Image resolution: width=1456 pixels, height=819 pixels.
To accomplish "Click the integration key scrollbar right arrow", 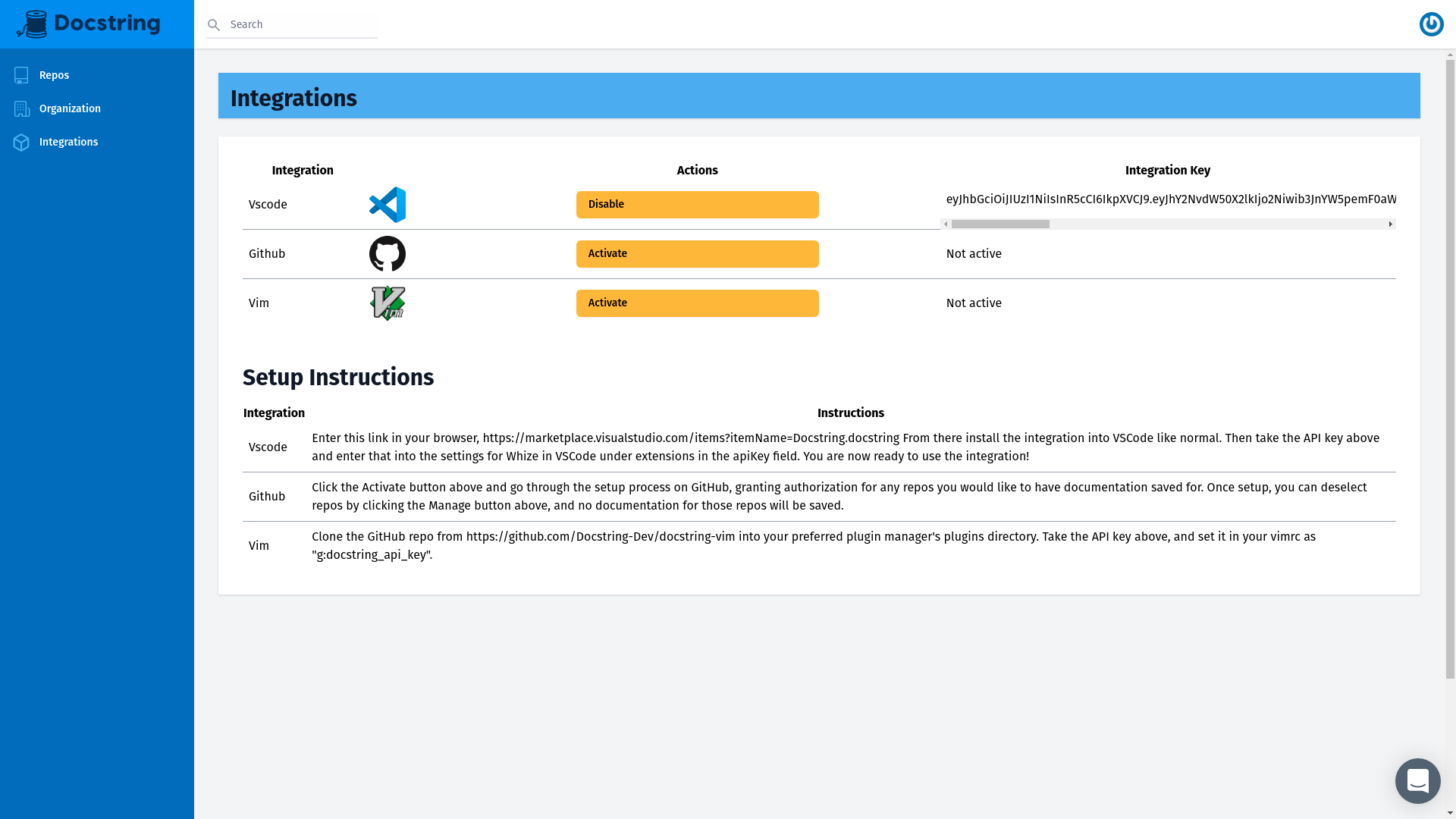I will coord(1390,224).
